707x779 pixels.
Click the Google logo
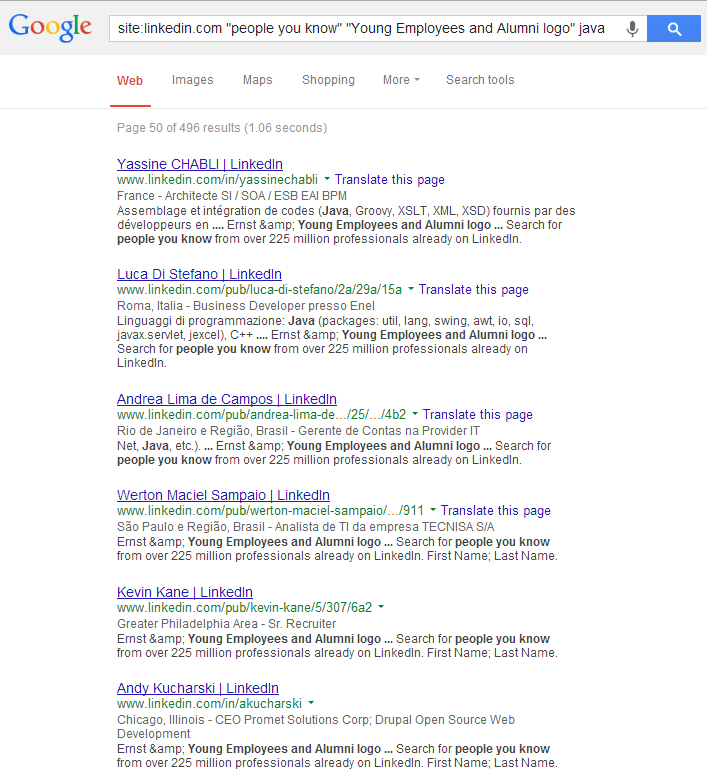(x=50, y=27)
